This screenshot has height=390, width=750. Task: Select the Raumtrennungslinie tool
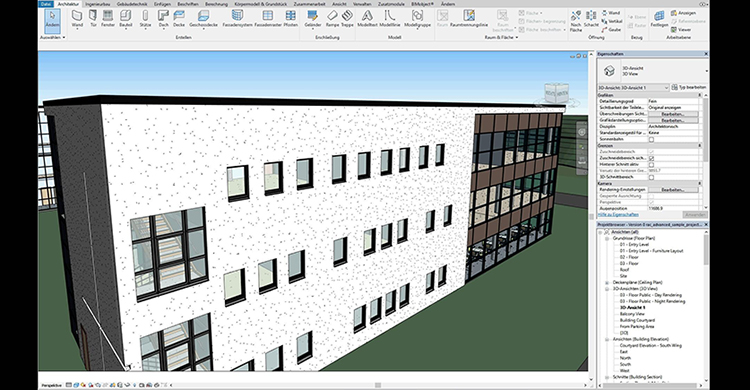coord(469,19)
